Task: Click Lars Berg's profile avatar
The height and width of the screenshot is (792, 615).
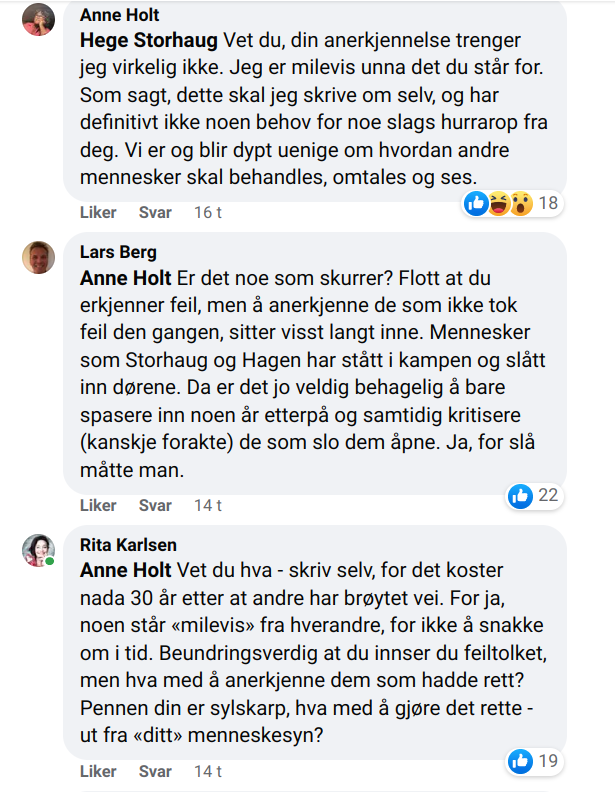Action: [x=38, y=256]
